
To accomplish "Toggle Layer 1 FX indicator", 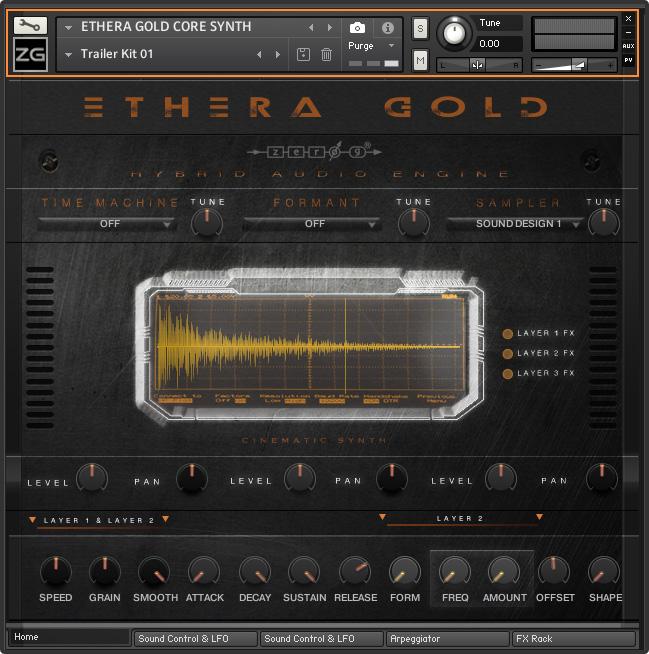I will pyautogui.click(x=507, y=334).
